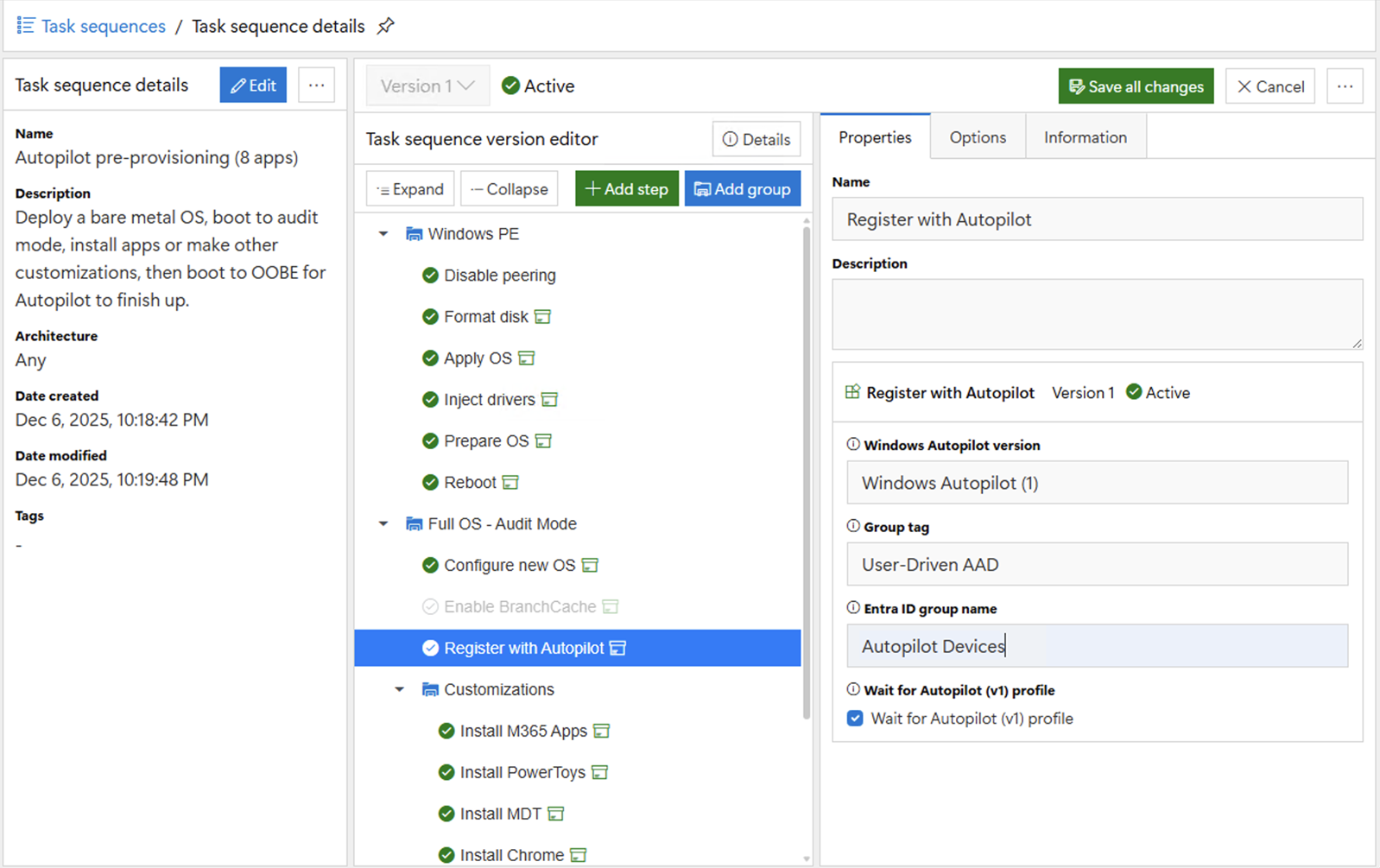Screen dimensions: 1380x868
Task: Collapse the Customizations group
Action: point(399,690)
